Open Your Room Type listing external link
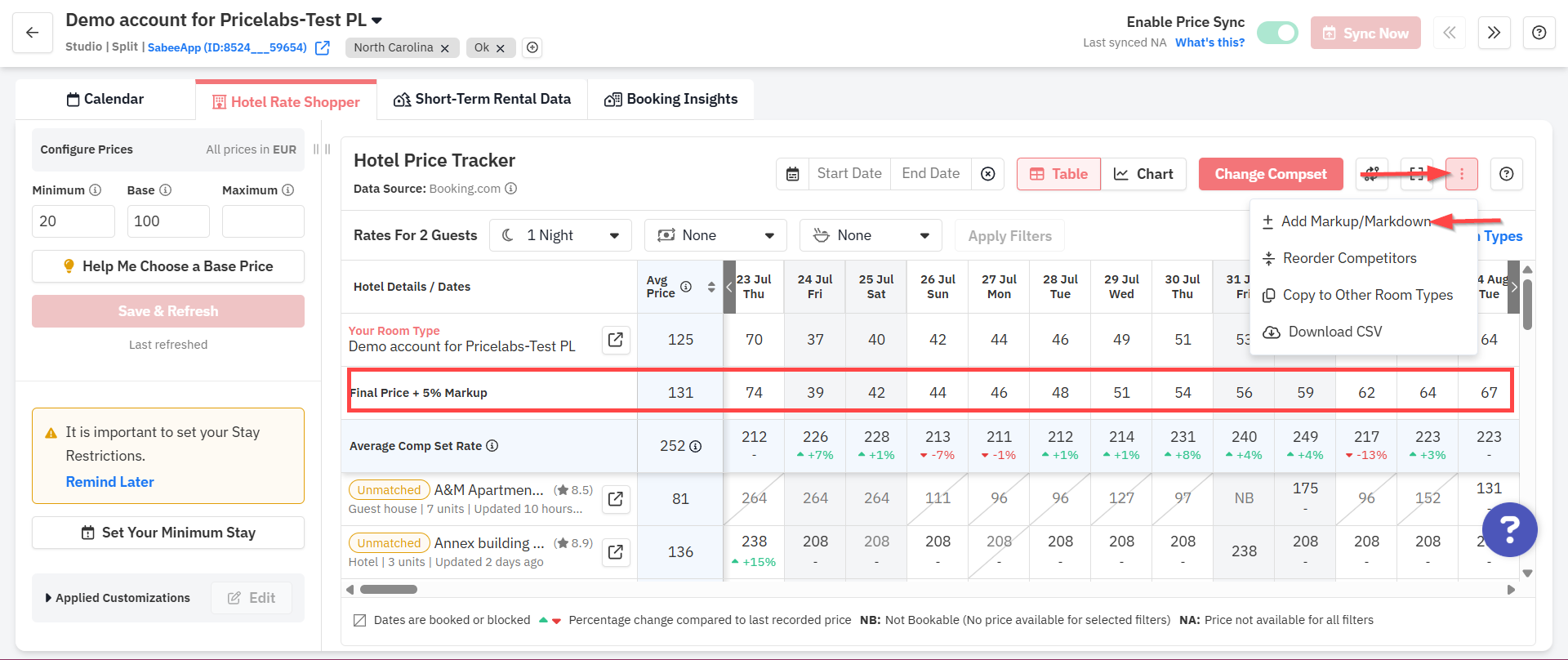 [616, 339]
